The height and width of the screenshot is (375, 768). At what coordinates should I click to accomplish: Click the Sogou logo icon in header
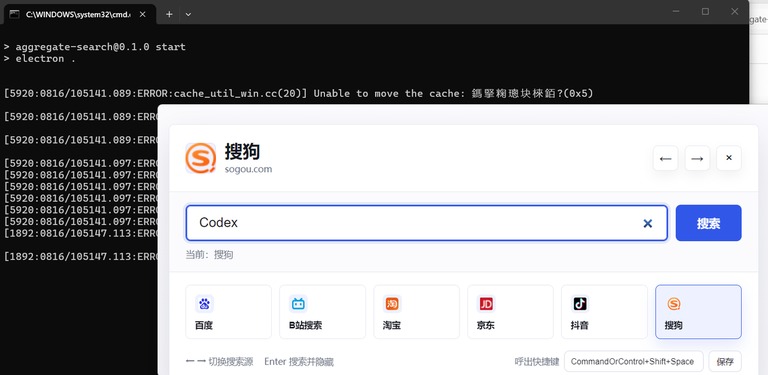pos(200,158)
